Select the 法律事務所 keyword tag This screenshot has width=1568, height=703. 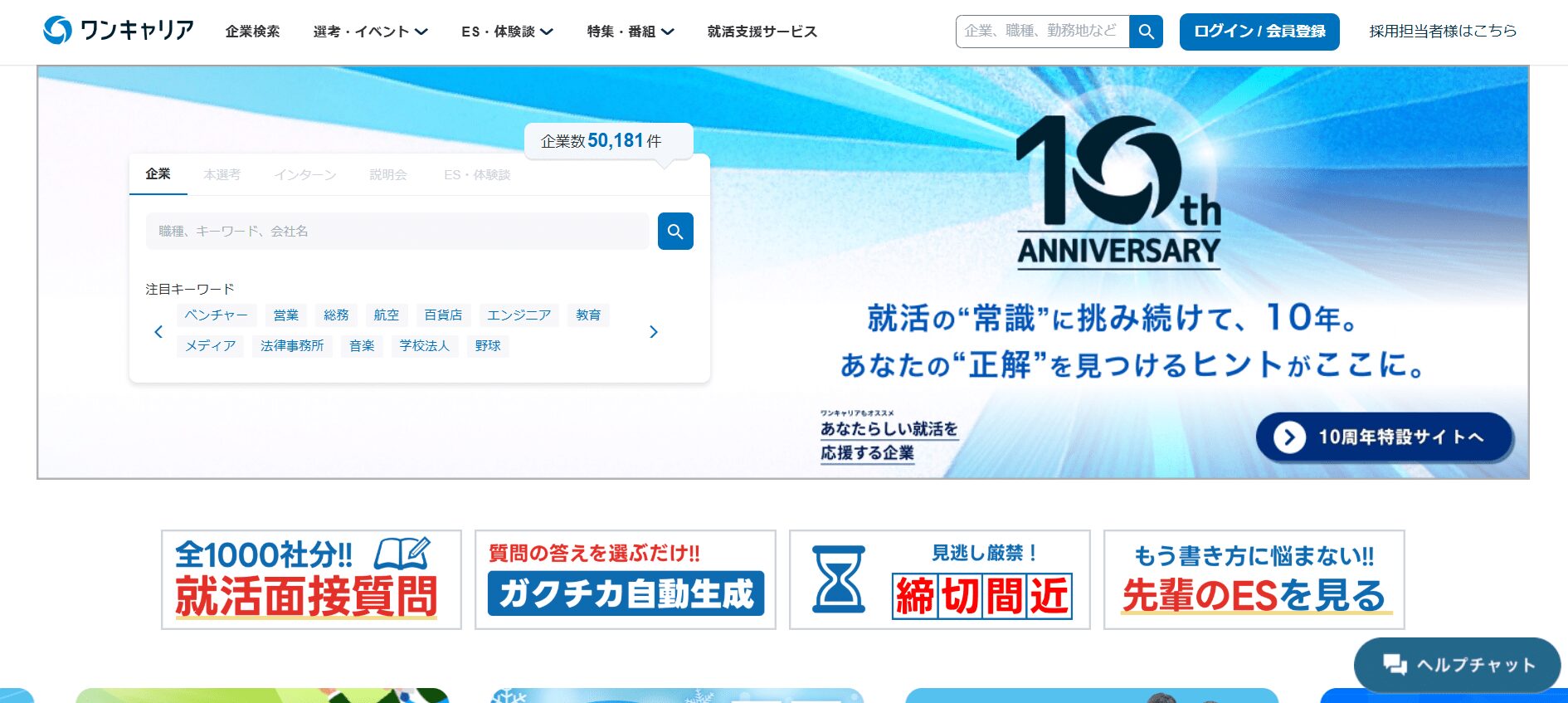pos(292,346)
